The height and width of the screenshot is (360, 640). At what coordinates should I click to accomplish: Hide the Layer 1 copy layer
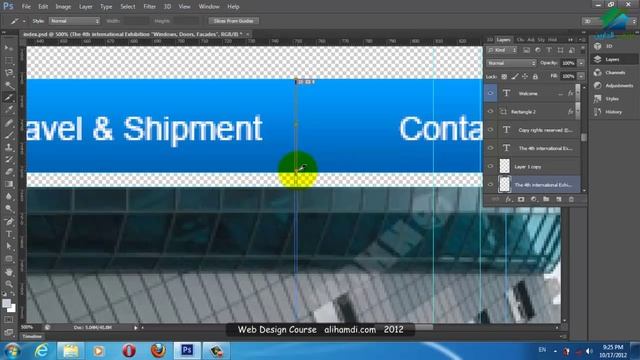[x=491, y=166]
